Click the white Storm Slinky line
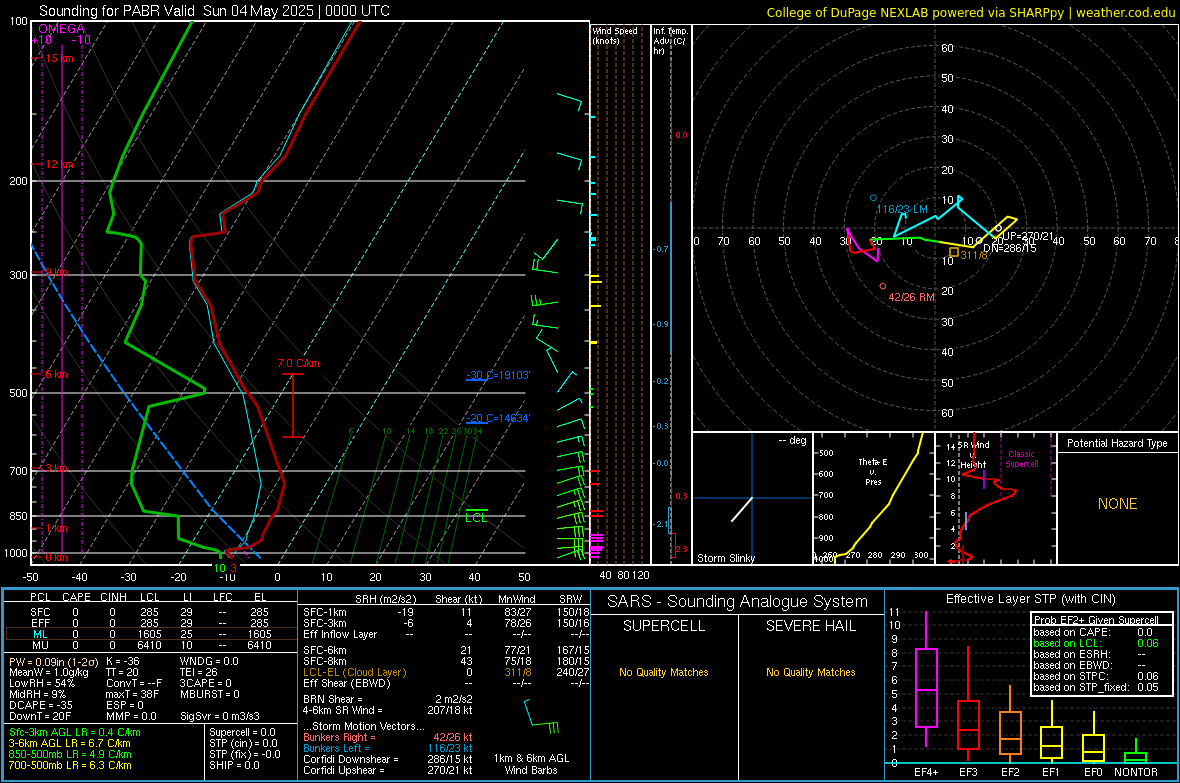This screenshot has width=1180, height=783. click(741, 509)
